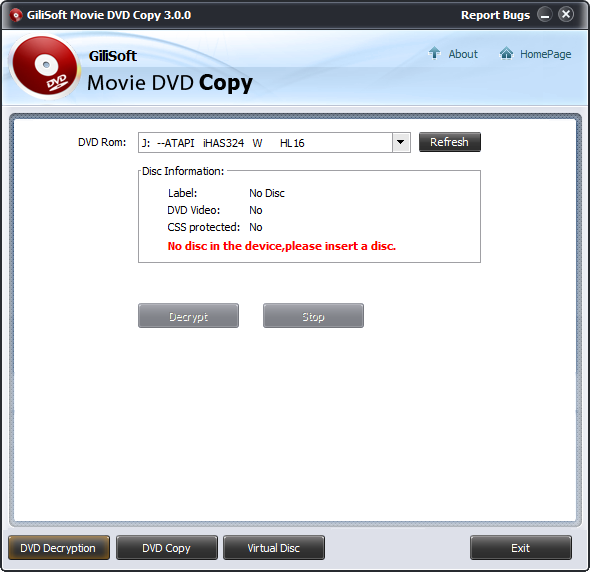This screenshot has height=572, width=590.
Task: Click the red DVD disc logo
Action: click(x=44, y=67)
